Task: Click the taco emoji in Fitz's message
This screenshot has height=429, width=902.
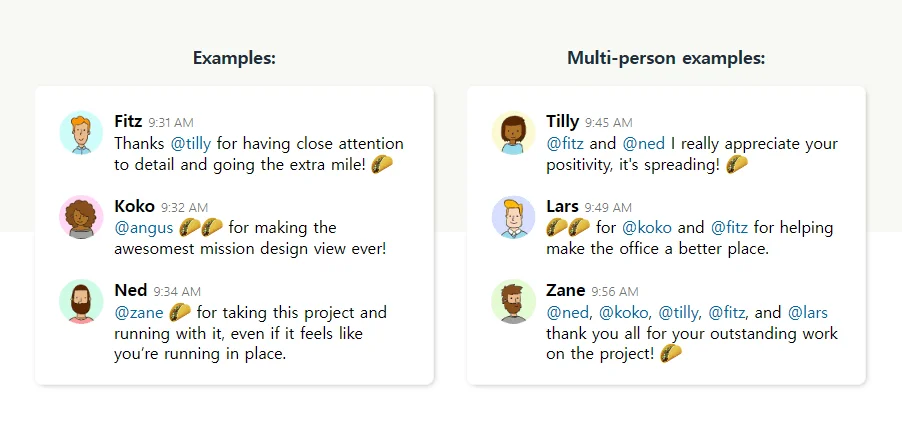Action: click(x=382, y=164)
